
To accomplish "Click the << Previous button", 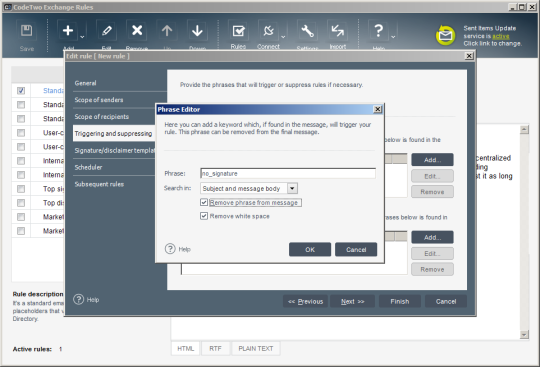I will tap(305, 301).
